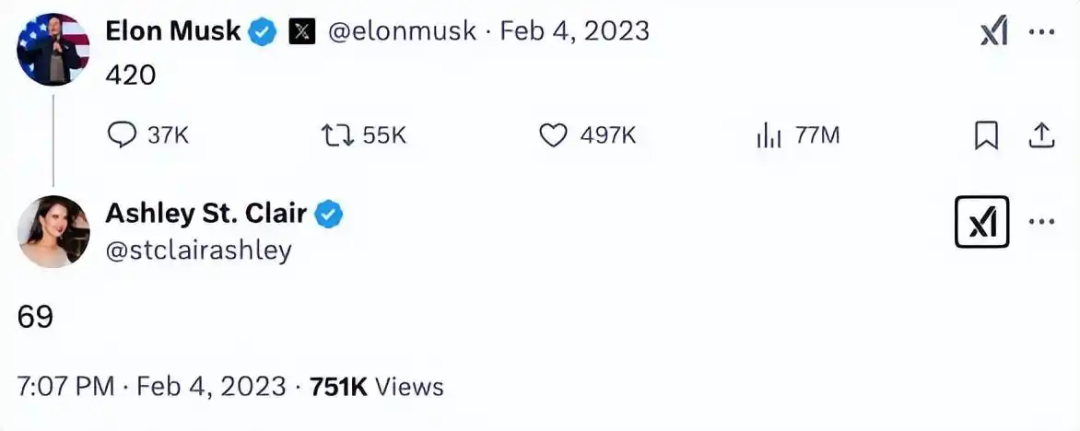Repost the Elon Musk 420 post

click(334, 135)
